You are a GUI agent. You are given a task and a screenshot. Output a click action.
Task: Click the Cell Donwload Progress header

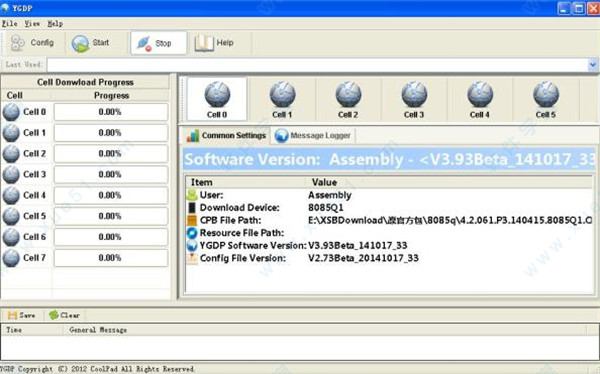point(85,82)
